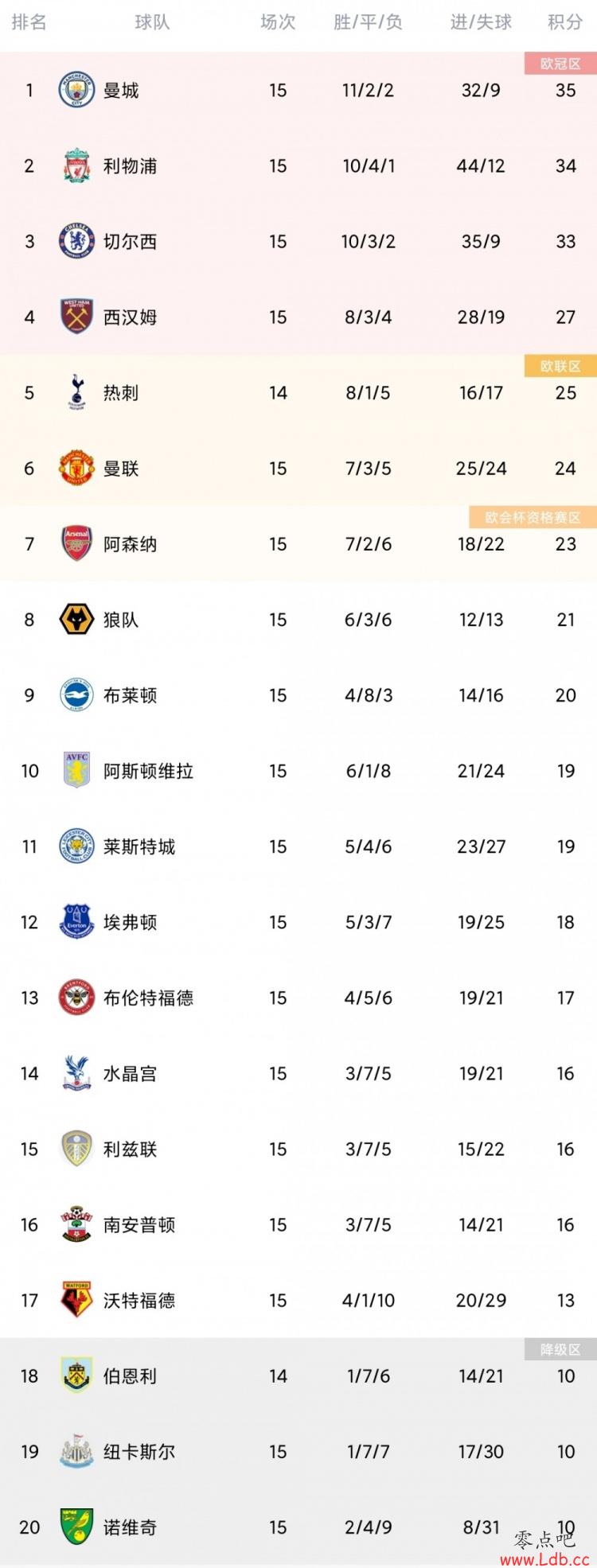Open team name 阿斯顿维拉
This screenshot has height=1568, width=597.
pyautogui.click(x=148, y=771)
